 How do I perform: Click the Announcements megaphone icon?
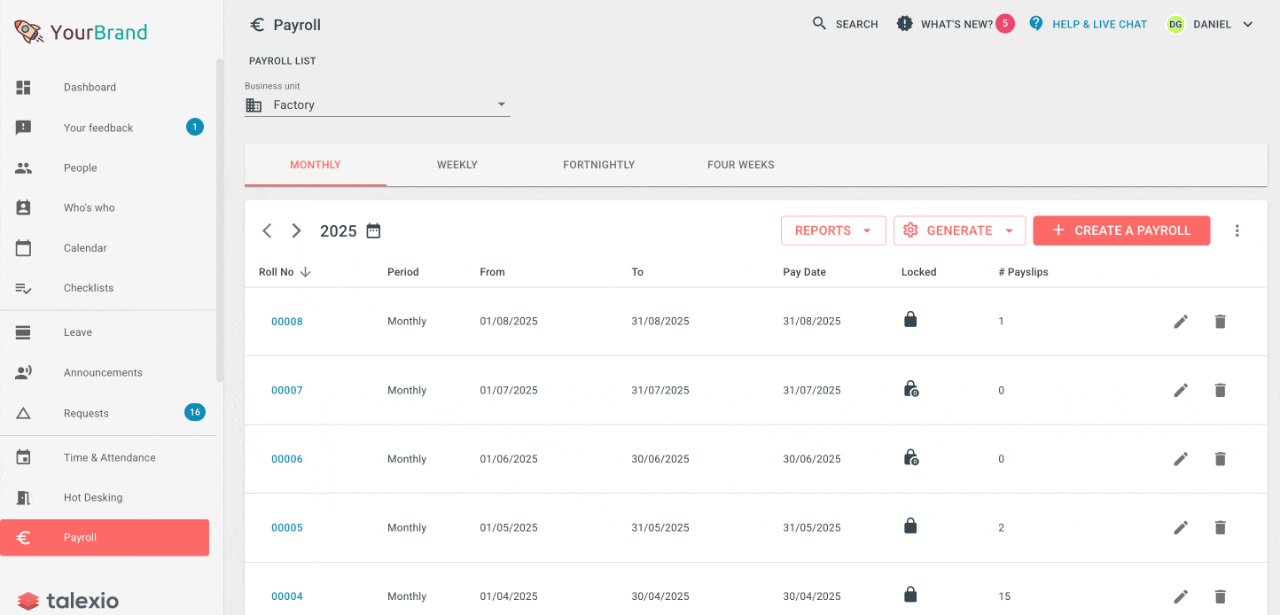(x=24, y=373)
